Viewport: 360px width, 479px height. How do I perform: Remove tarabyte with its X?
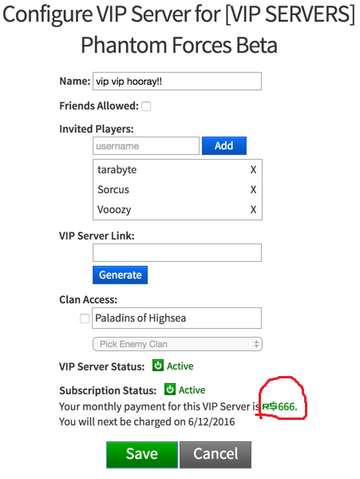tap(253, 170)
